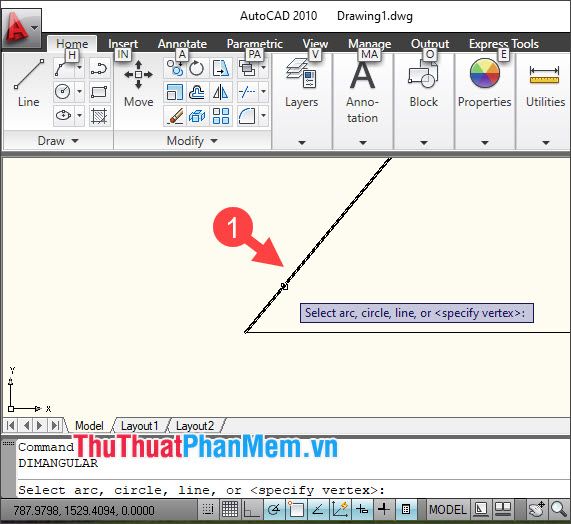Expand the Draw panel

pos(58,141)
